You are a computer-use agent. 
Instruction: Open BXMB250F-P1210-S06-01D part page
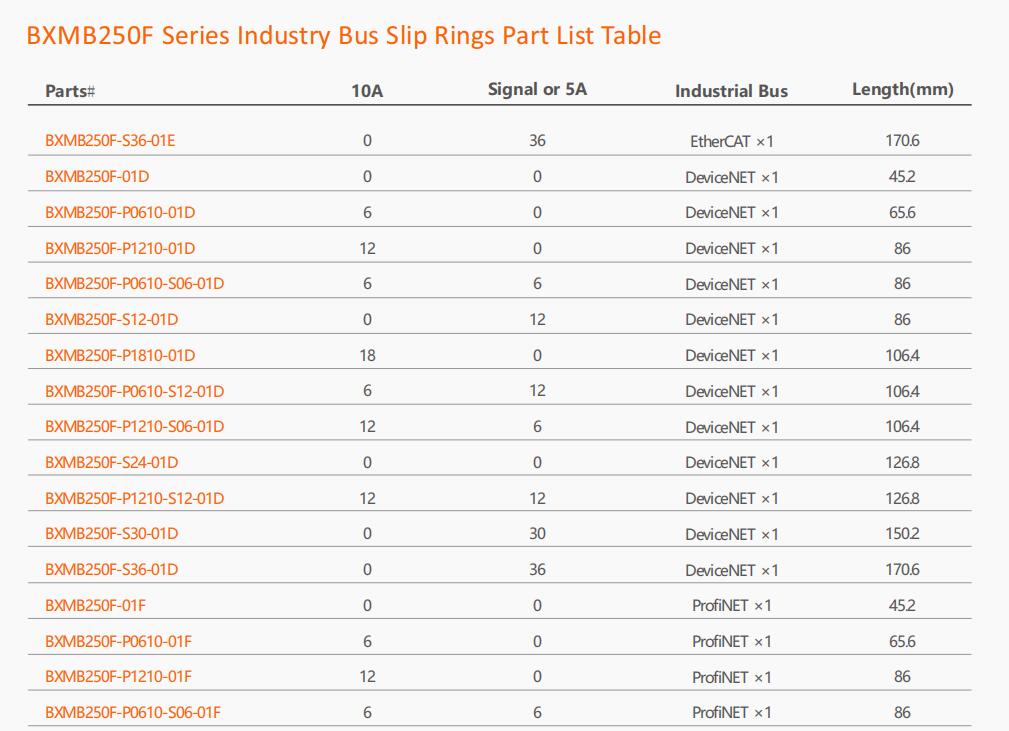[134, 427]
